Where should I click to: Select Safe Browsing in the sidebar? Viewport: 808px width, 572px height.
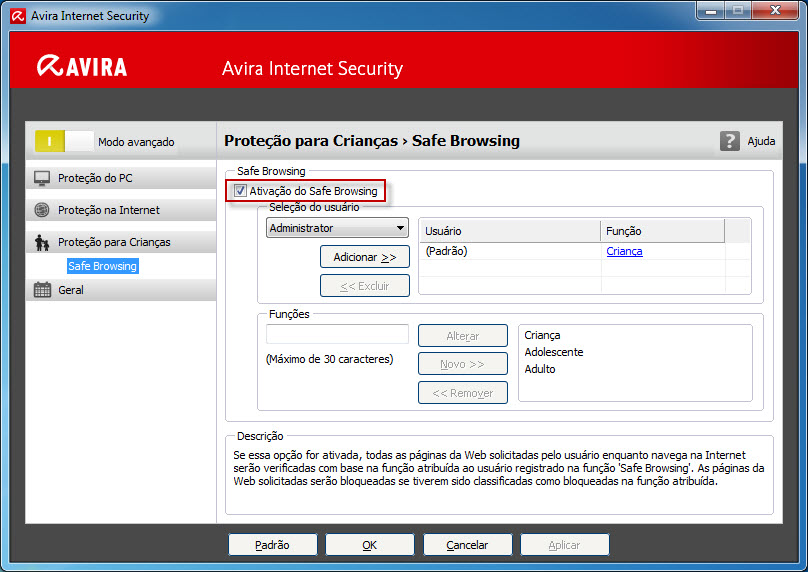[x=103, y=266]
